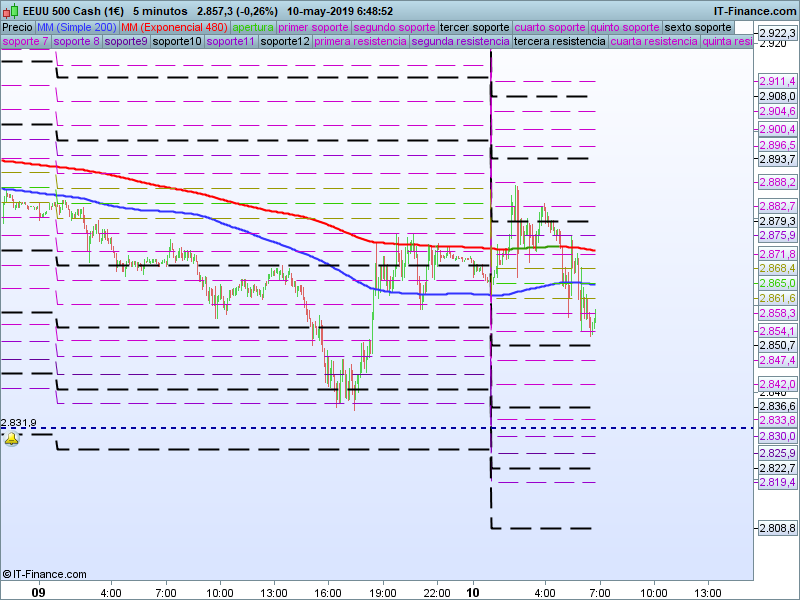Click the 2.865,0 green price tag

coord(777,283)
